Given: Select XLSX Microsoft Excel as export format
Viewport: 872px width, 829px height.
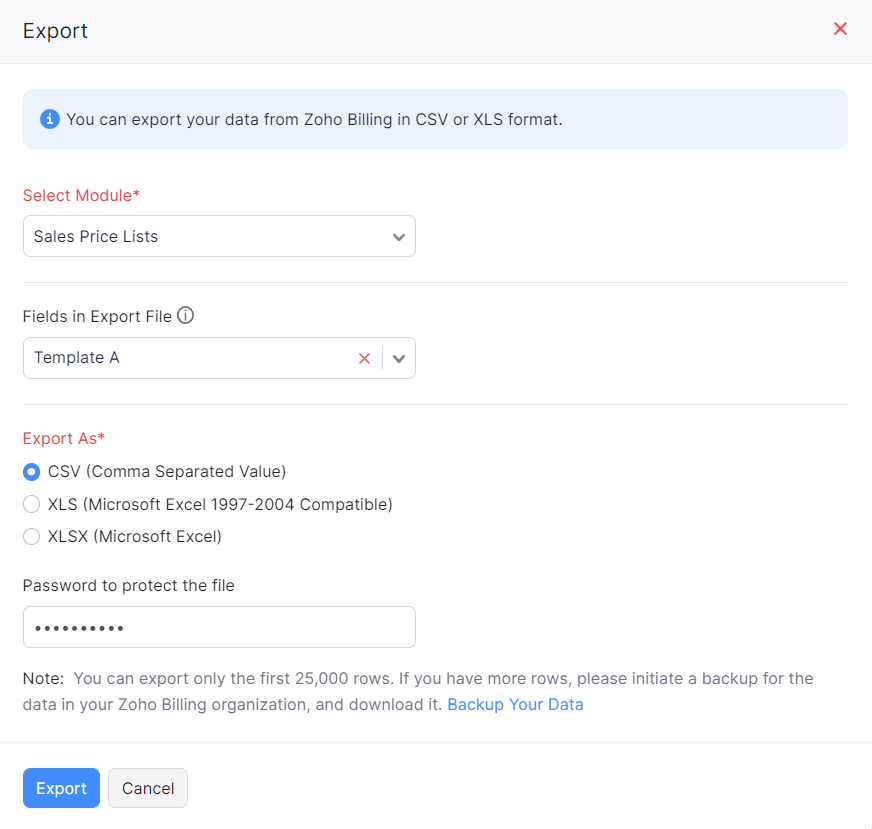Looking at the screenshot, I should (31, 536).
